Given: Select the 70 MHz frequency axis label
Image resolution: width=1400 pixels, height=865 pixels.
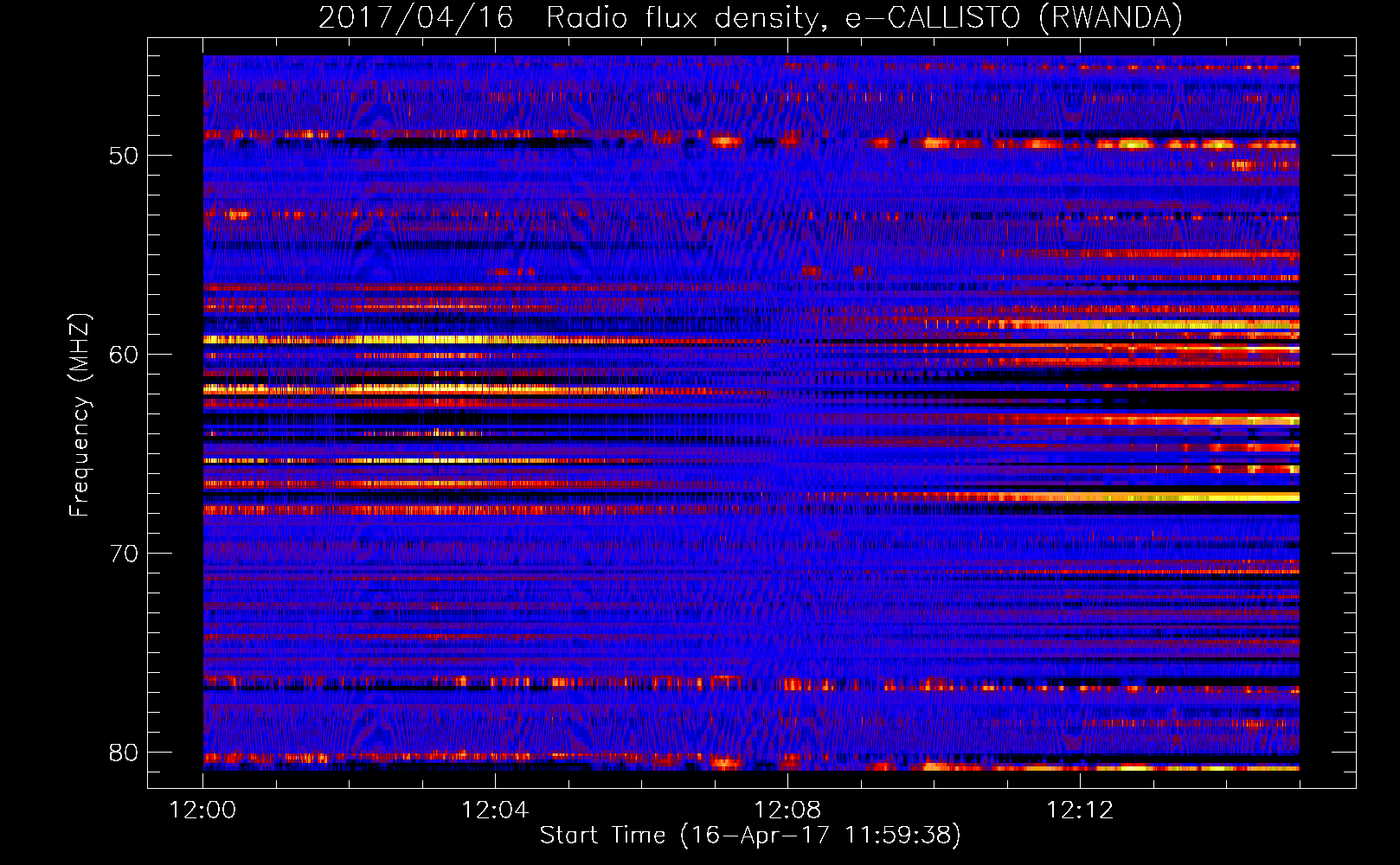Looking at the screenshot, I should [x=124, y=554].
